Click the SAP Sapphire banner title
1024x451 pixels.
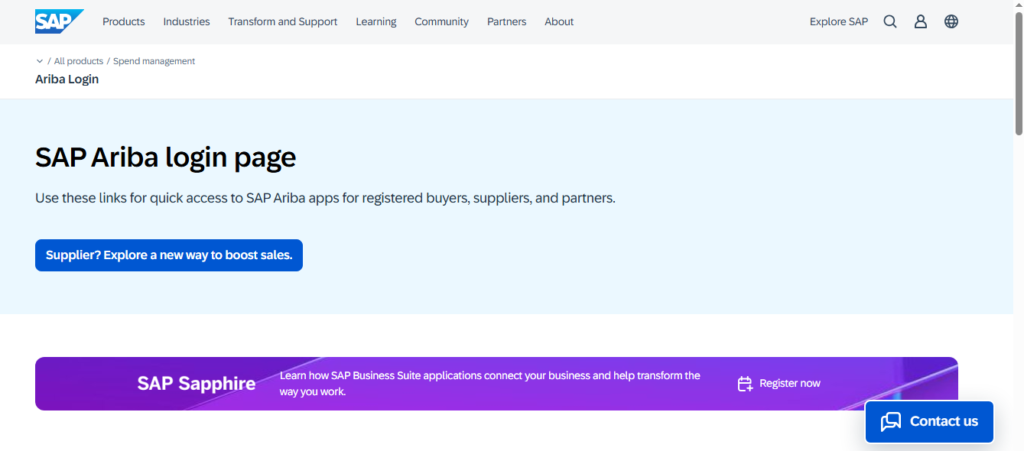tap(197, 384)
